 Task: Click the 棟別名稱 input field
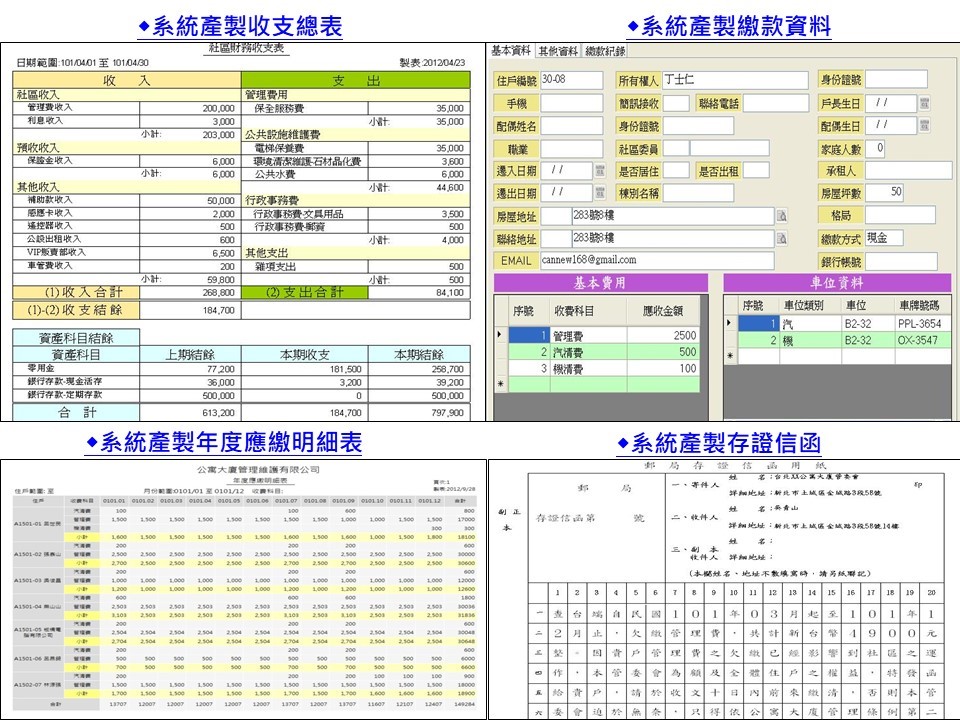coord(698,193)
